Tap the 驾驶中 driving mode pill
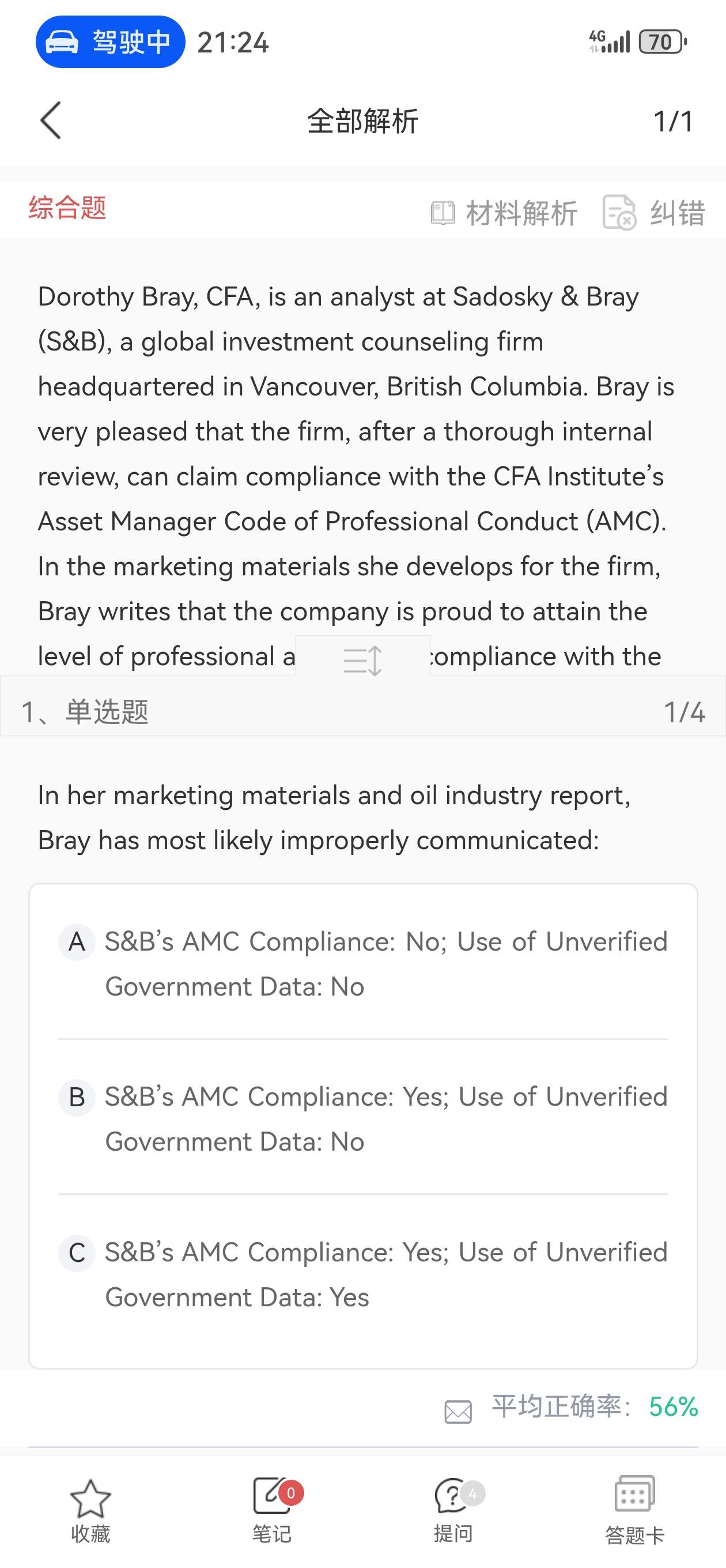 [x=110, y=42]
